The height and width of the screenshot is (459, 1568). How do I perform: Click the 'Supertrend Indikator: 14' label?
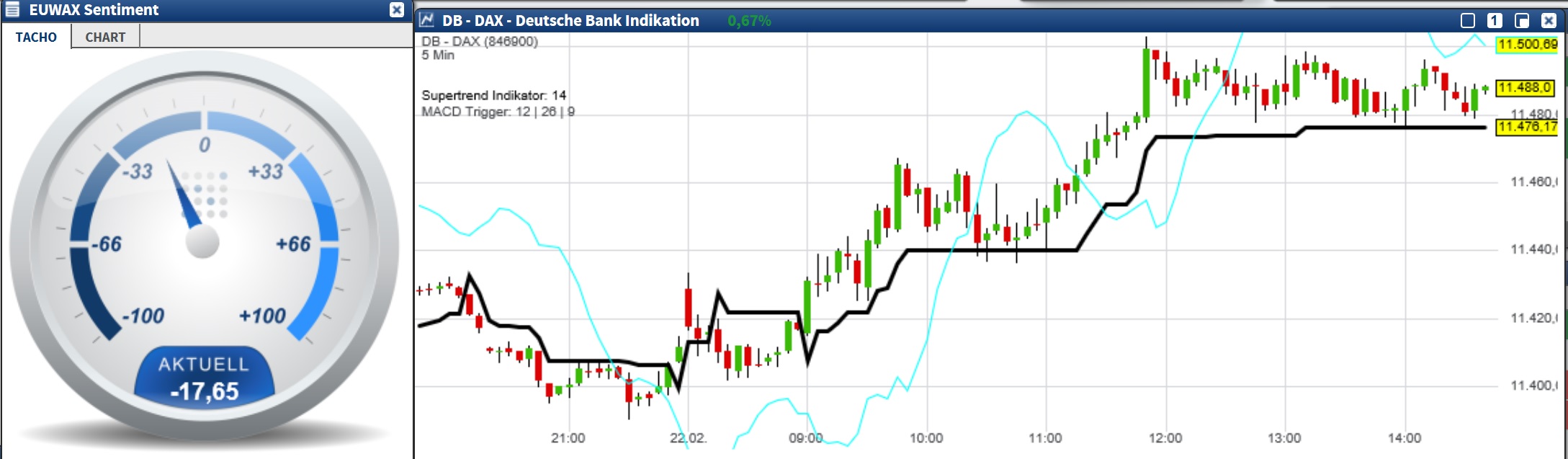tap(493, 95)
